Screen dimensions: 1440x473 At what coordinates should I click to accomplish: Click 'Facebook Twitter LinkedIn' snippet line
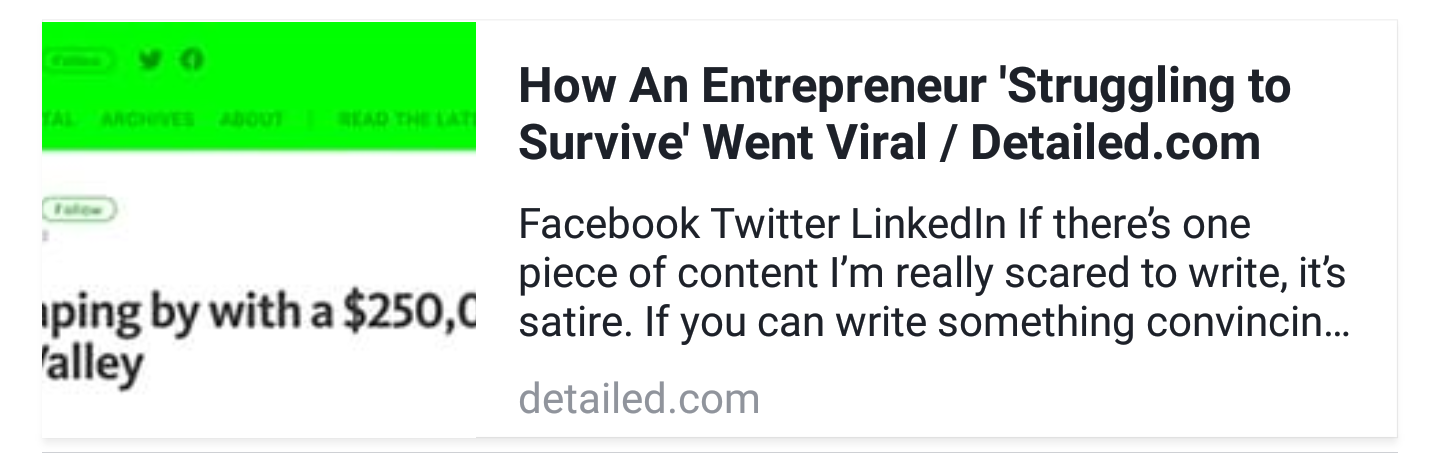click(762, 224)
